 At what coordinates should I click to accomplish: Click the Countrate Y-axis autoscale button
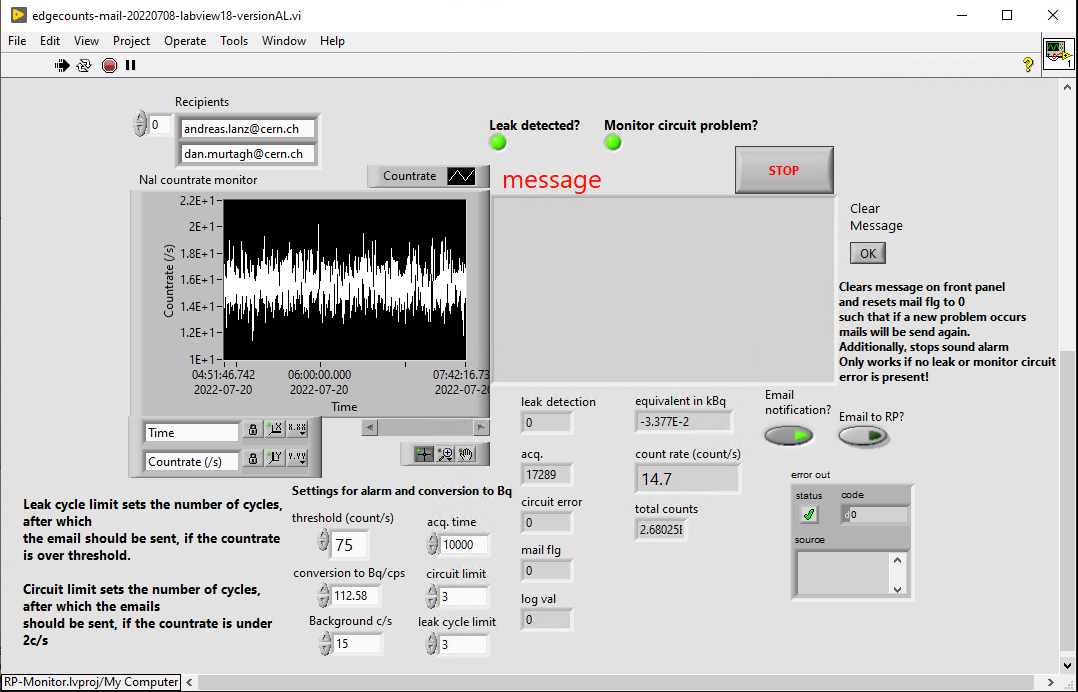(273, 459)
